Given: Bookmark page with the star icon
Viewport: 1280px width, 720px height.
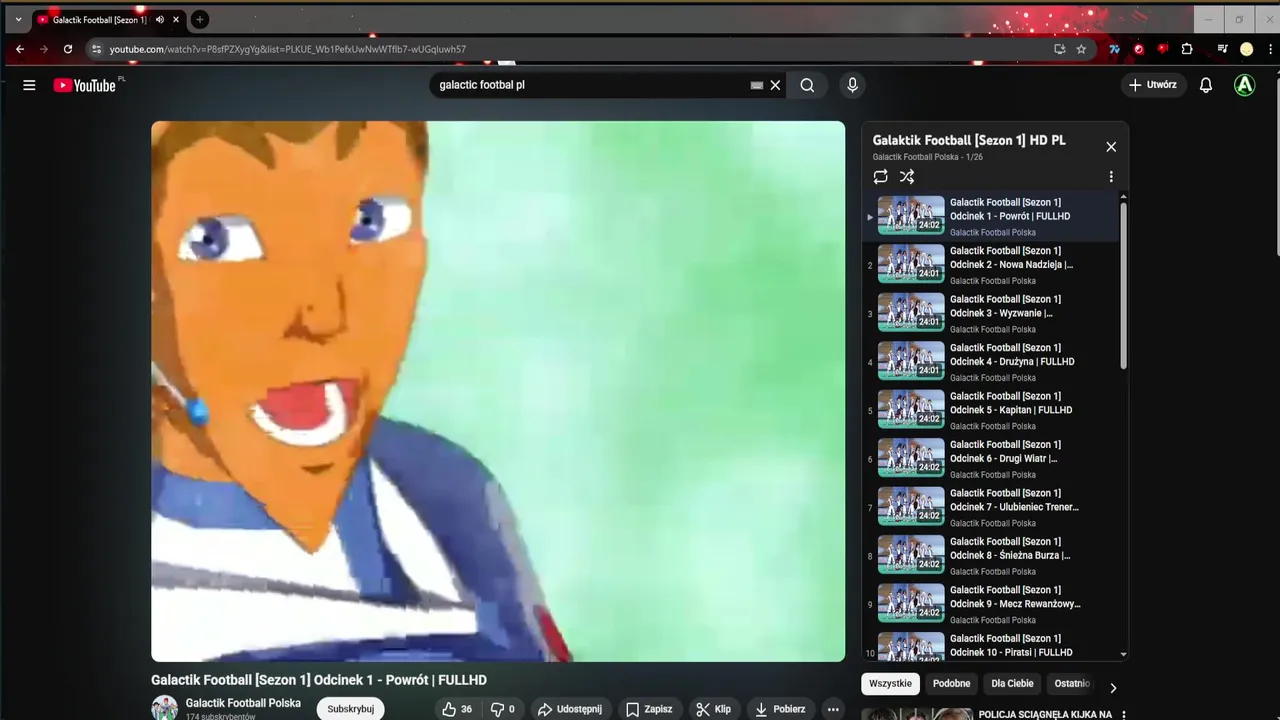Looking at the screenshot, I should [1081, 49].
